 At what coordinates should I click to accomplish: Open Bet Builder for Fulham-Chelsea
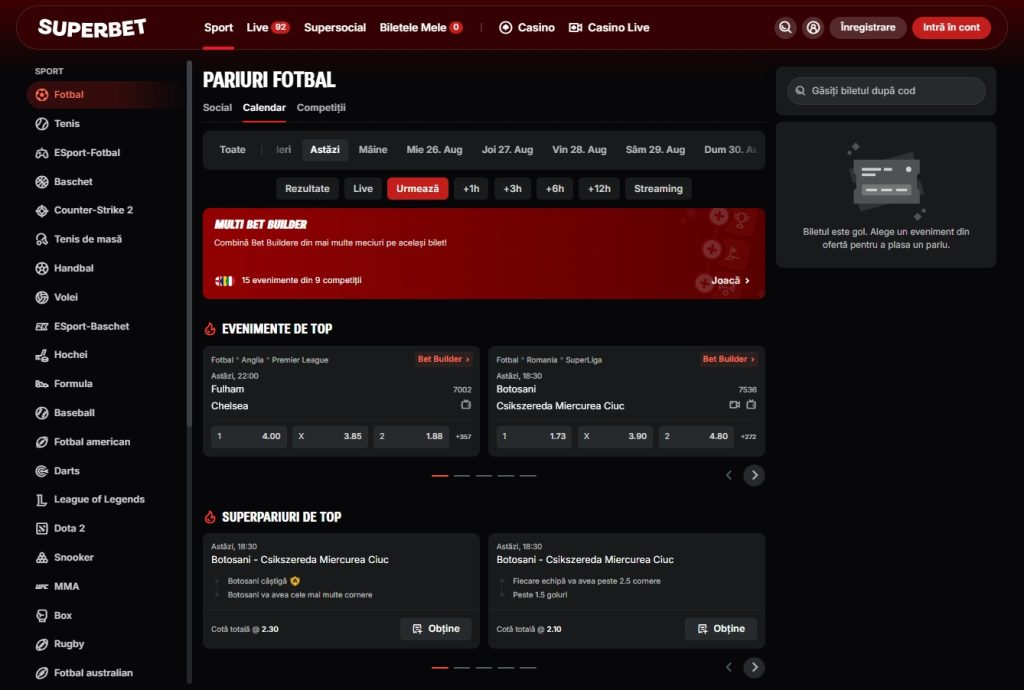tap(443, 359)
